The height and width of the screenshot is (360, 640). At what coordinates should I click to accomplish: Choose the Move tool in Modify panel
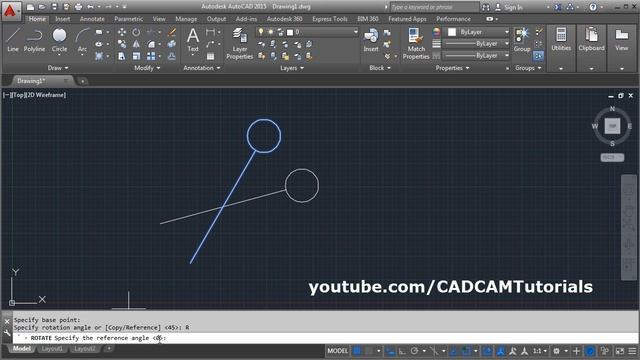click(122, 32)
